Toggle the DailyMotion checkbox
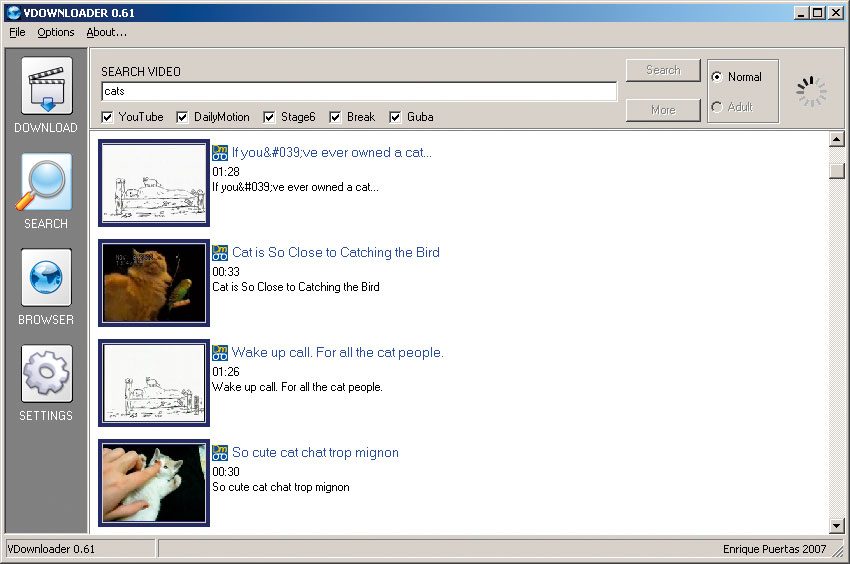 click(x=182, y=117)
